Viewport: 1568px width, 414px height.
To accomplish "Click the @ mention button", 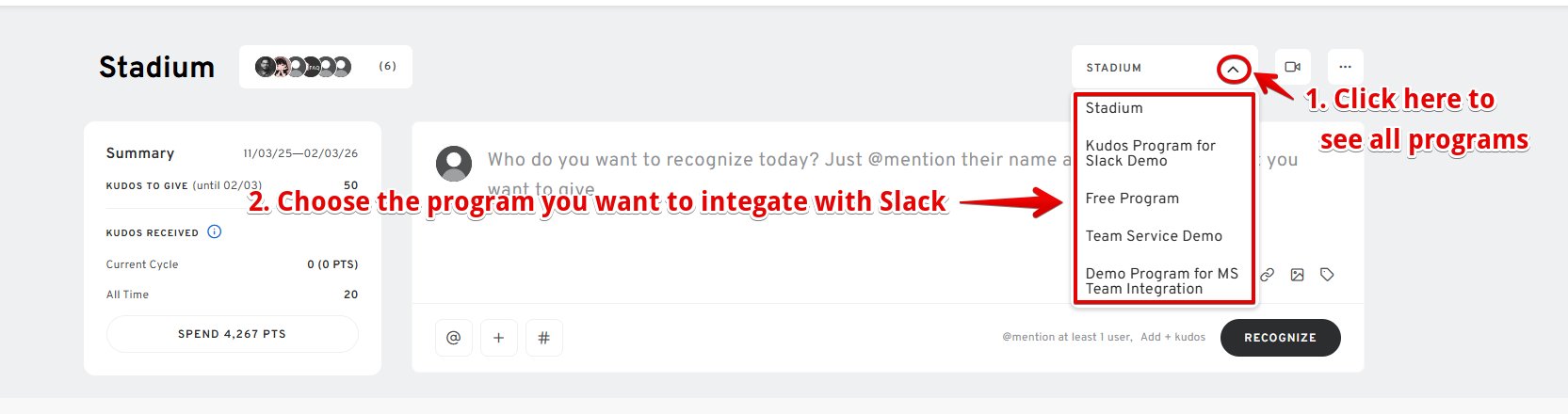I will coord(453,338).
